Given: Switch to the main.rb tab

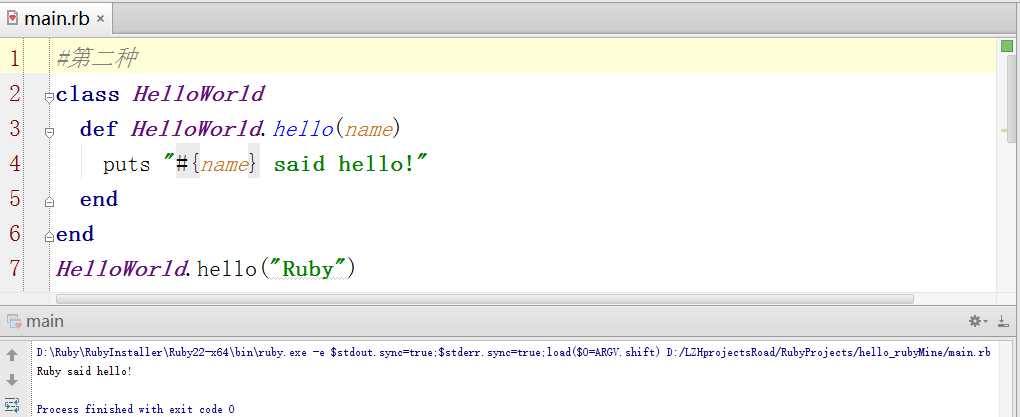Looking at the screenshot, I should (55, 18).
